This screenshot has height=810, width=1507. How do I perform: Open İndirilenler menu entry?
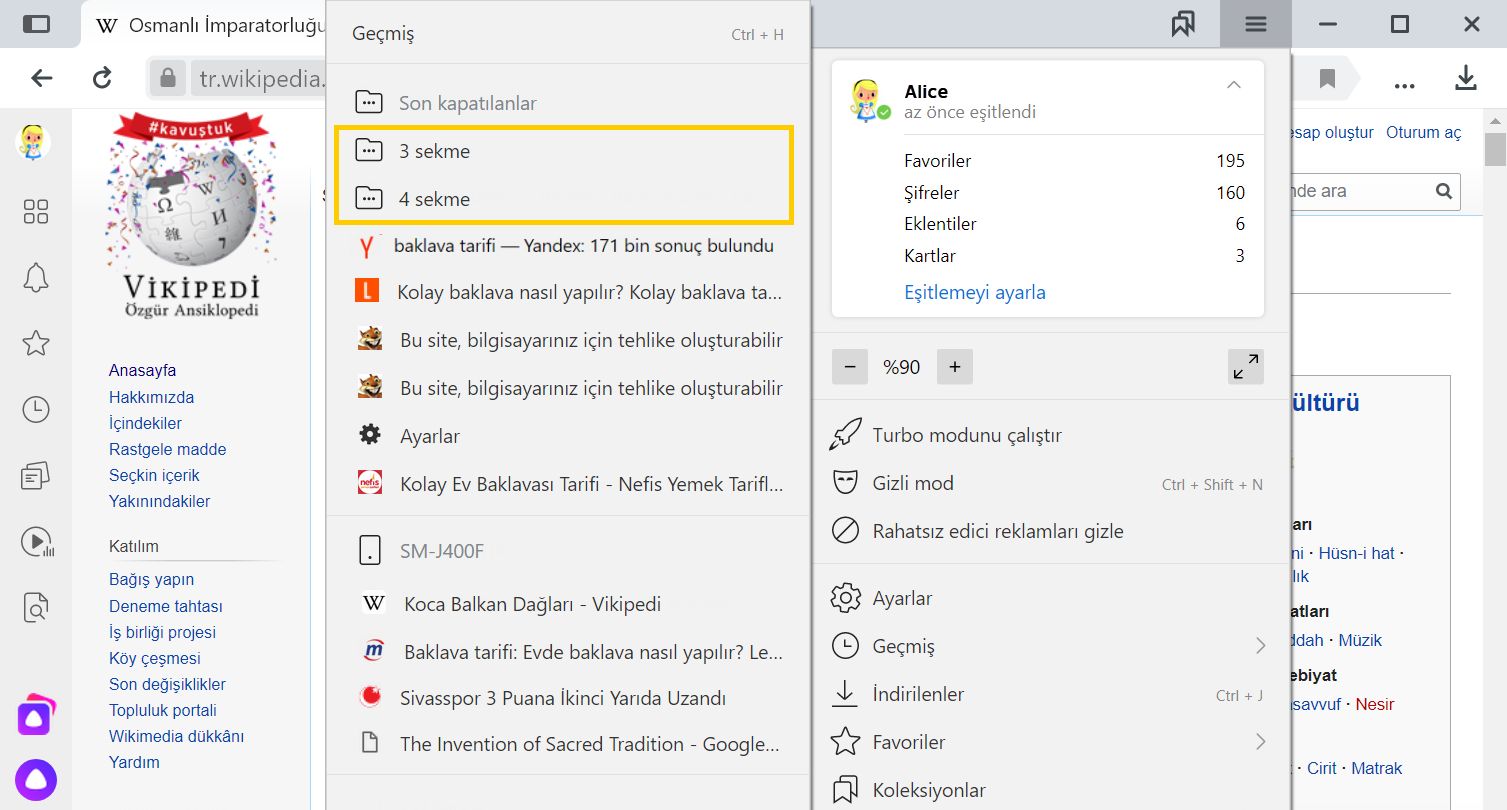click(1051, 694)
